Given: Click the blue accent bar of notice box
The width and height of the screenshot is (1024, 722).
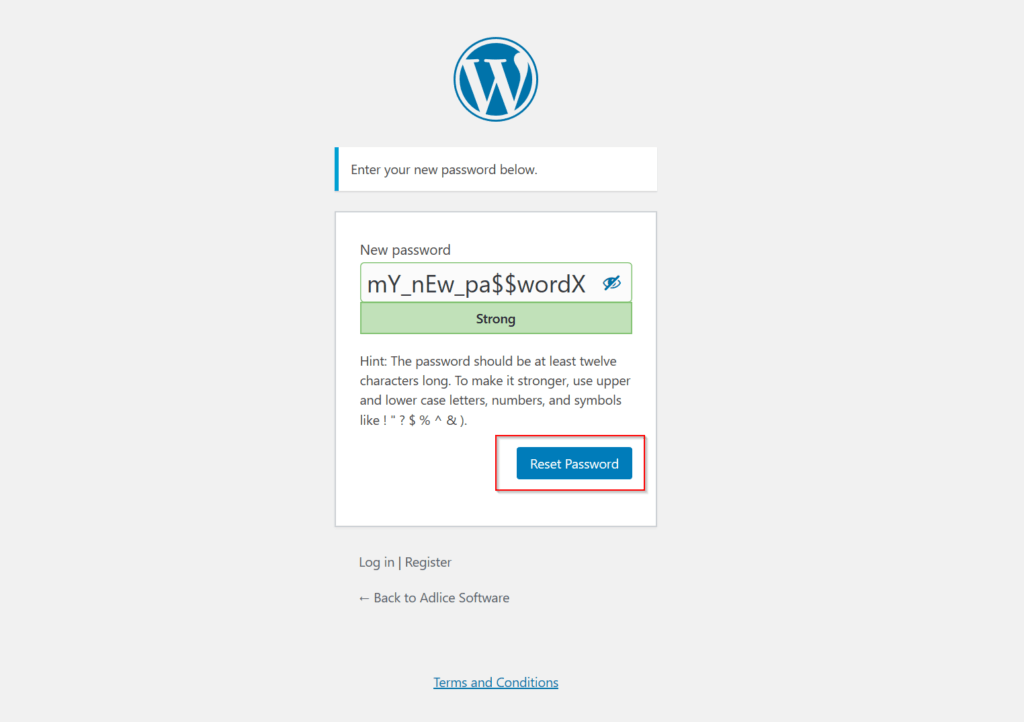Looking at the screenshot, I should 336,169.
